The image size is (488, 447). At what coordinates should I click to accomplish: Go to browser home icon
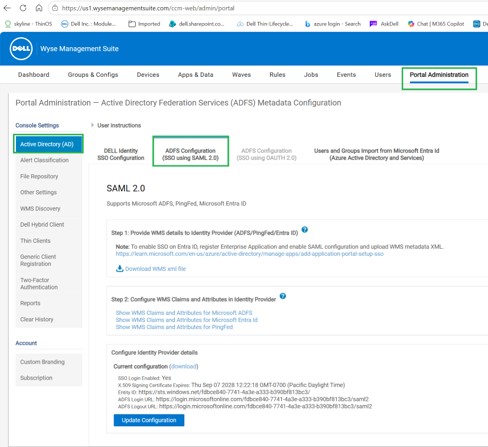(39, 8)
